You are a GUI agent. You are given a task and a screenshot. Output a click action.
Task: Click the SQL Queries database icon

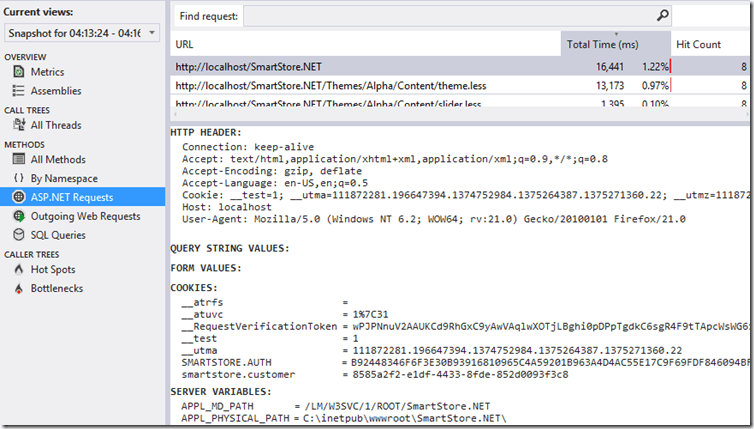(x=19, y=235)
